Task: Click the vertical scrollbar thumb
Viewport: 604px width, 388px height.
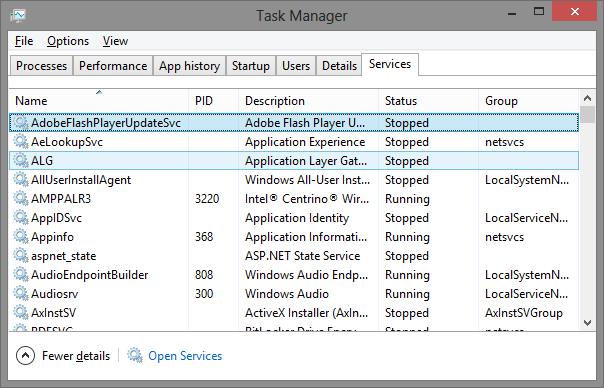Action: coord(587,114)
